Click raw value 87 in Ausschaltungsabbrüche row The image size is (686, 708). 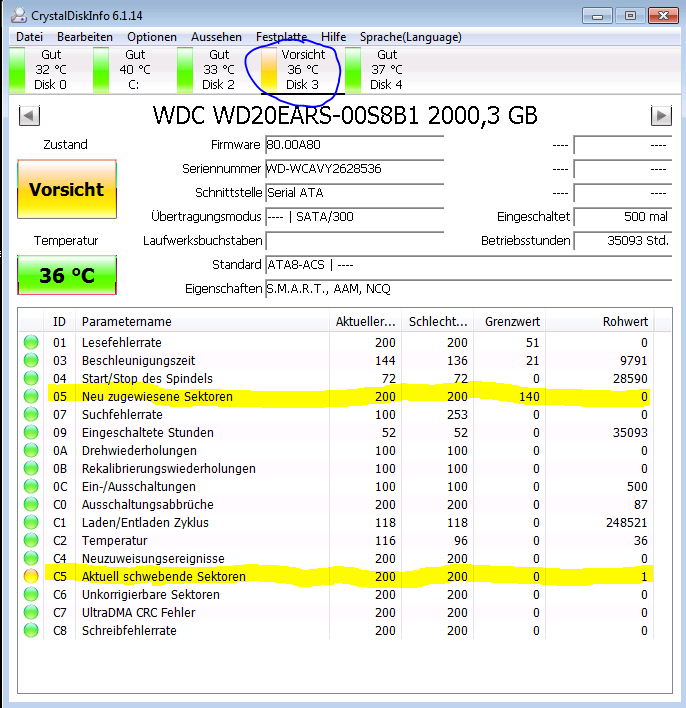coord(640,504)
